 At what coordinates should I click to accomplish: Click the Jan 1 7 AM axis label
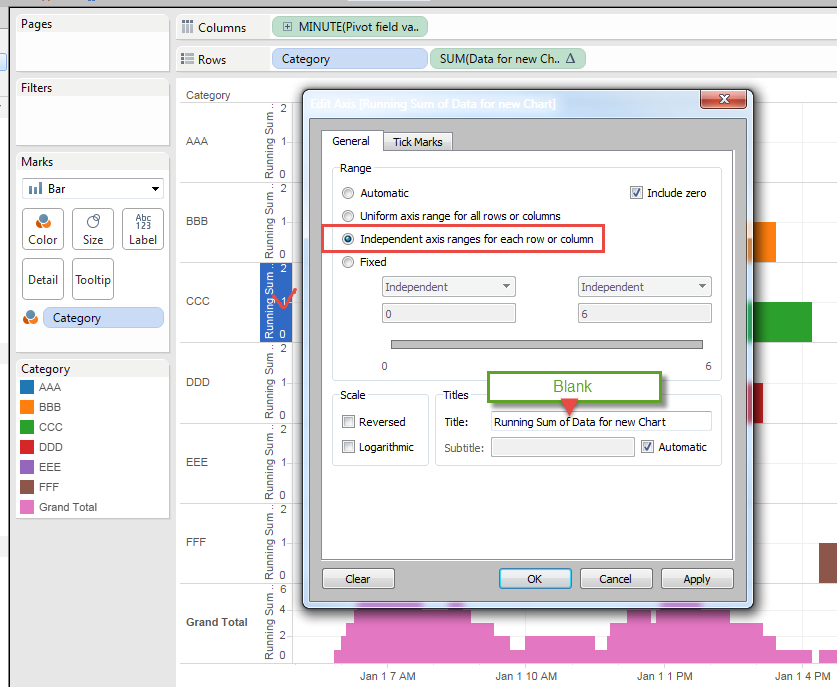[388, 676]
